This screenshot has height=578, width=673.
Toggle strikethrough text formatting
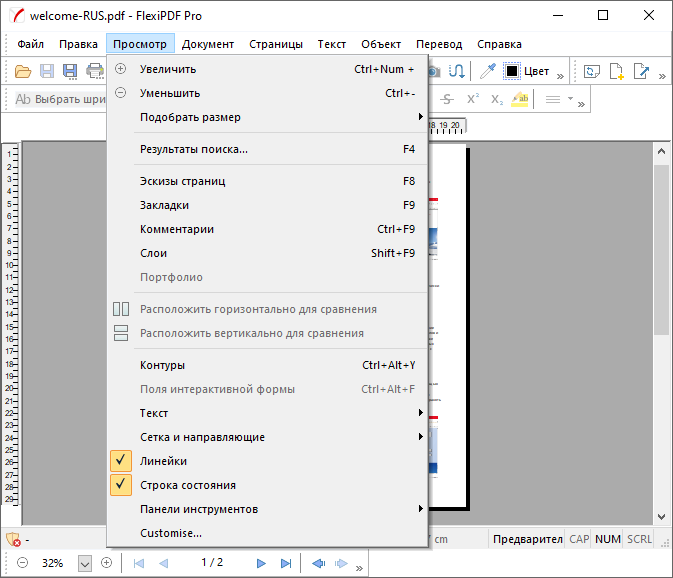pos(446,99)
